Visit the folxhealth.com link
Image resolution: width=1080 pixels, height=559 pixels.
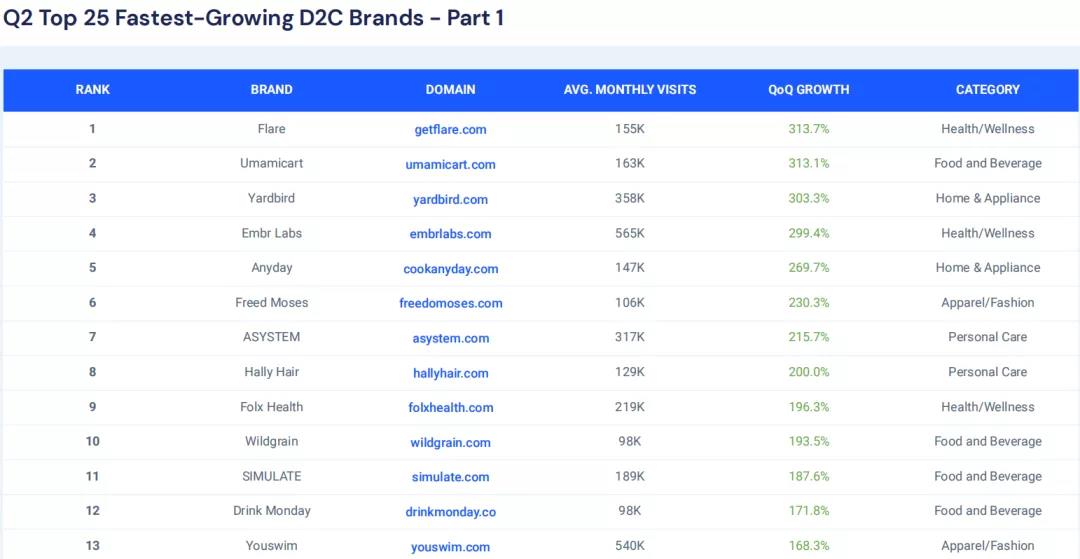pyautogui.click(x=450, y=407)
